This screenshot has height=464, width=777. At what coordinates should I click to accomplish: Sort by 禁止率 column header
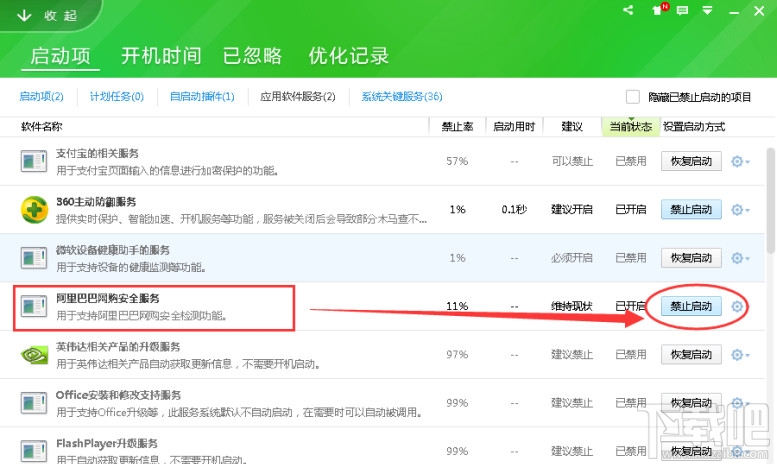point(457,127)
